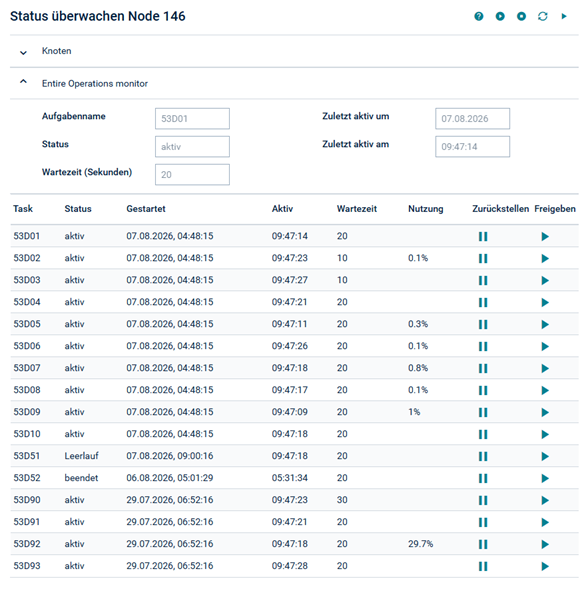
Task: Click the 07.08.2026, 09:00:16 start time
Action: tap(170, 456)
